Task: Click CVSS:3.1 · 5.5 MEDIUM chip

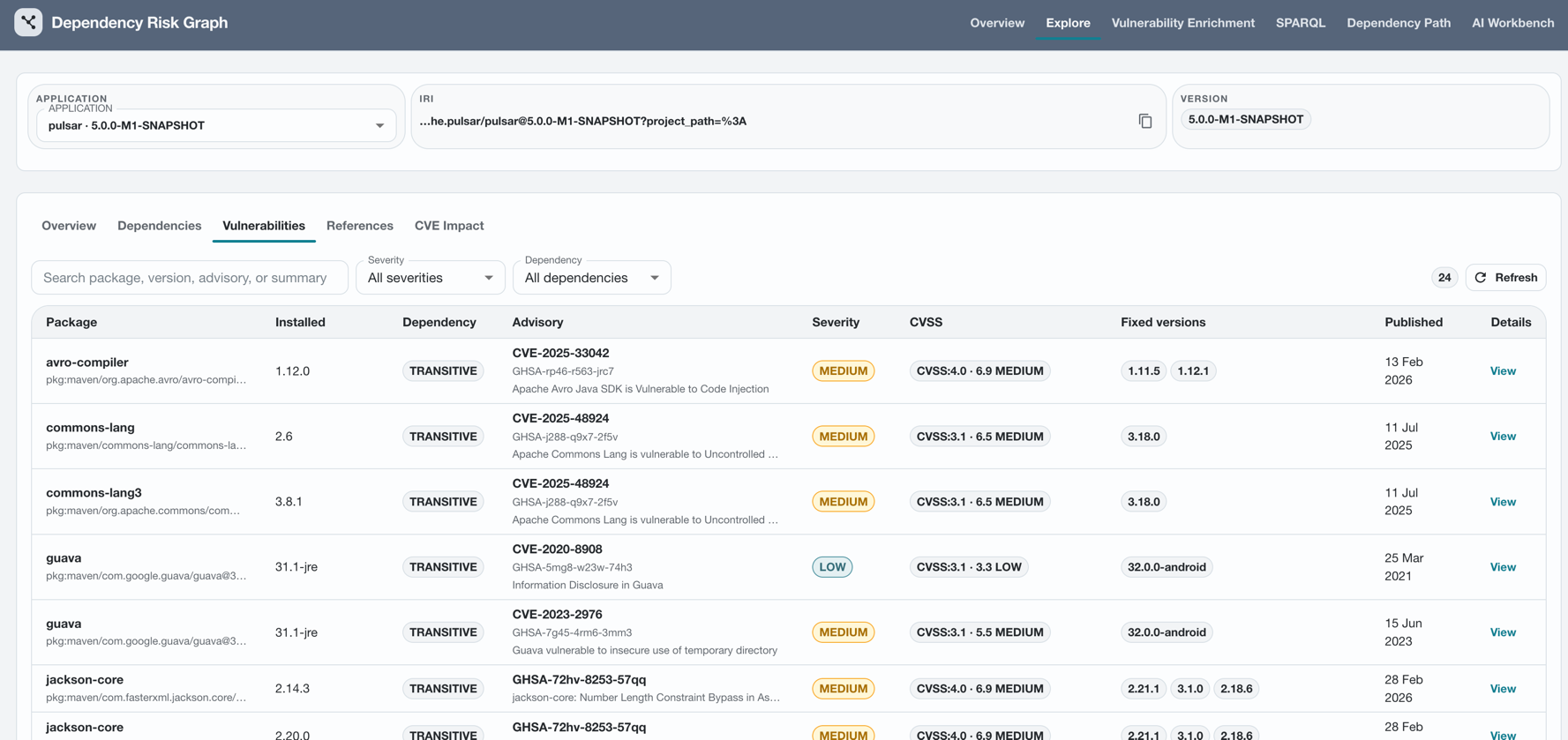Action: (979, 632)
